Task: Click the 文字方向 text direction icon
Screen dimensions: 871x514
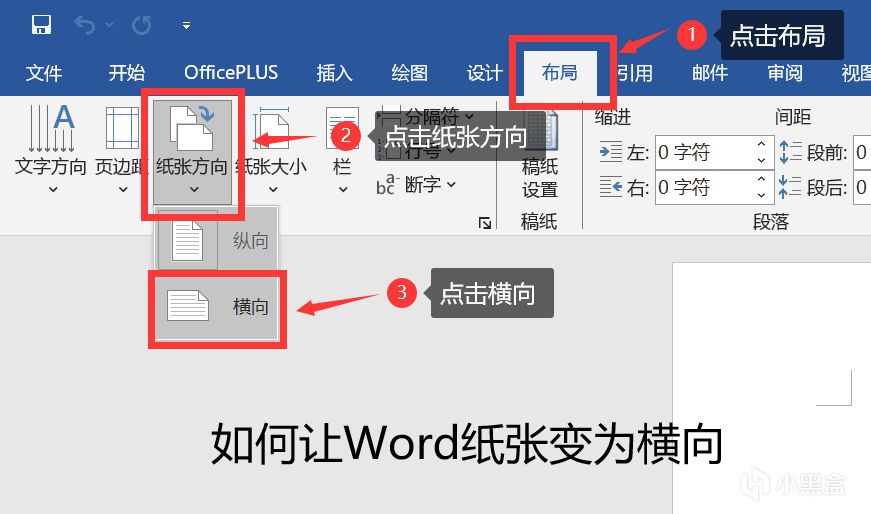Action: coord(51,128)
